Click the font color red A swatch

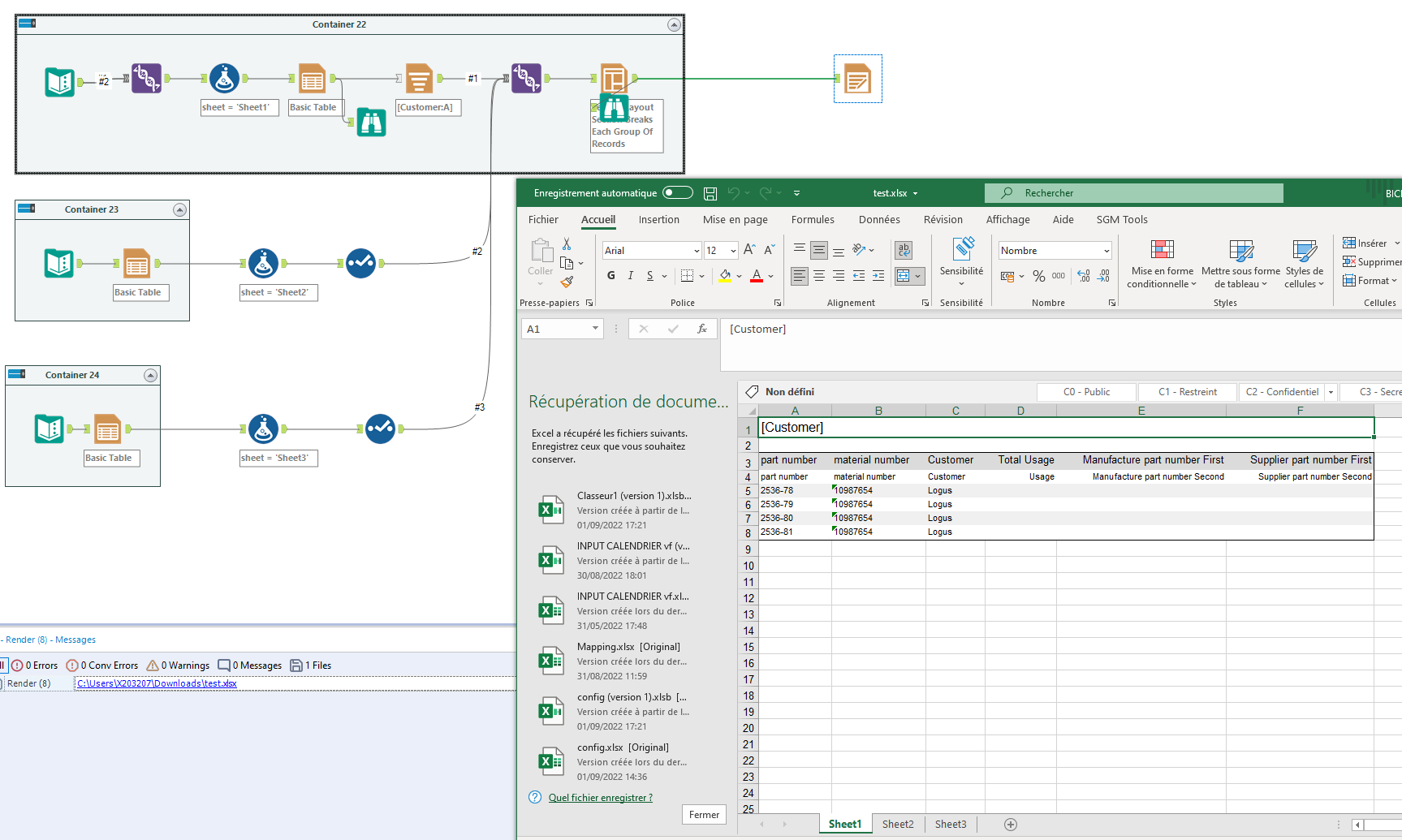click(x=757, y=276)
